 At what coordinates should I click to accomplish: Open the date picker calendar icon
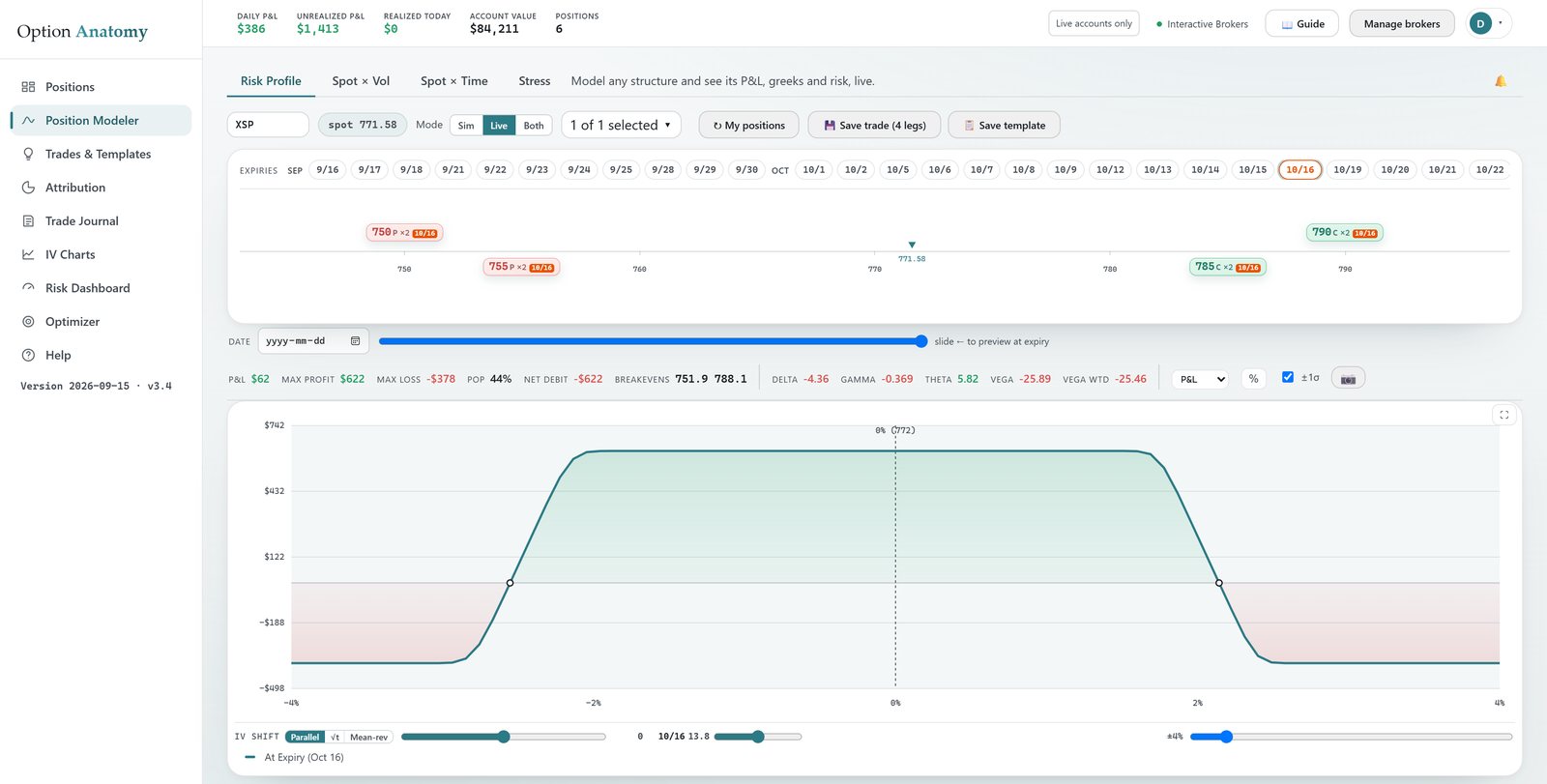[355, 341]
